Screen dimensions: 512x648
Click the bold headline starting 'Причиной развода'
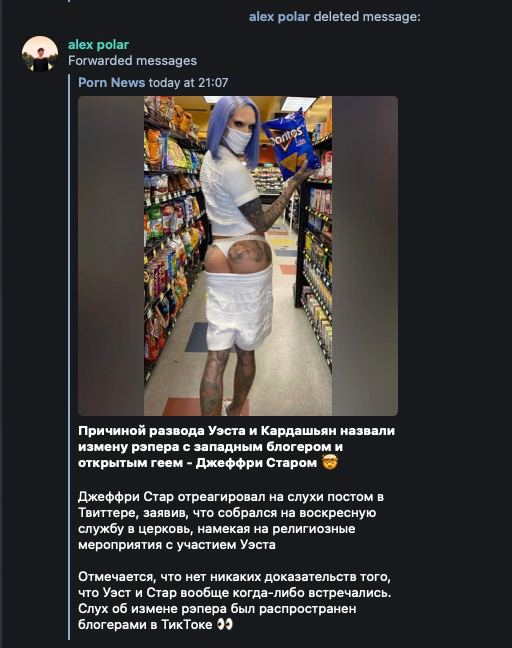click(236, 447)
